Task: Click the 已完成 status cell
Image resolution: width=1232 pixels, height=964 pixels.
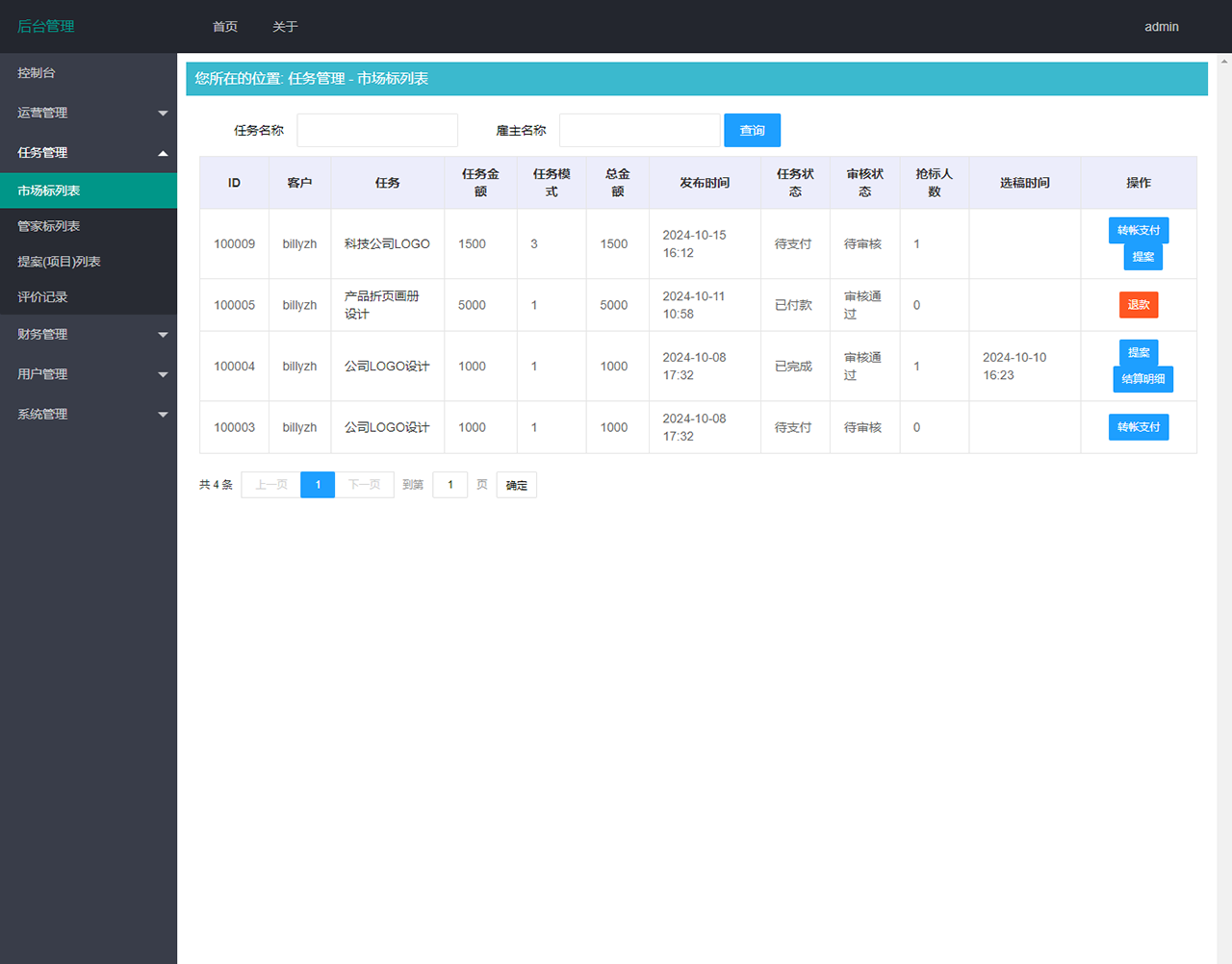Action: pyautogui.click(x=794, y=367)
